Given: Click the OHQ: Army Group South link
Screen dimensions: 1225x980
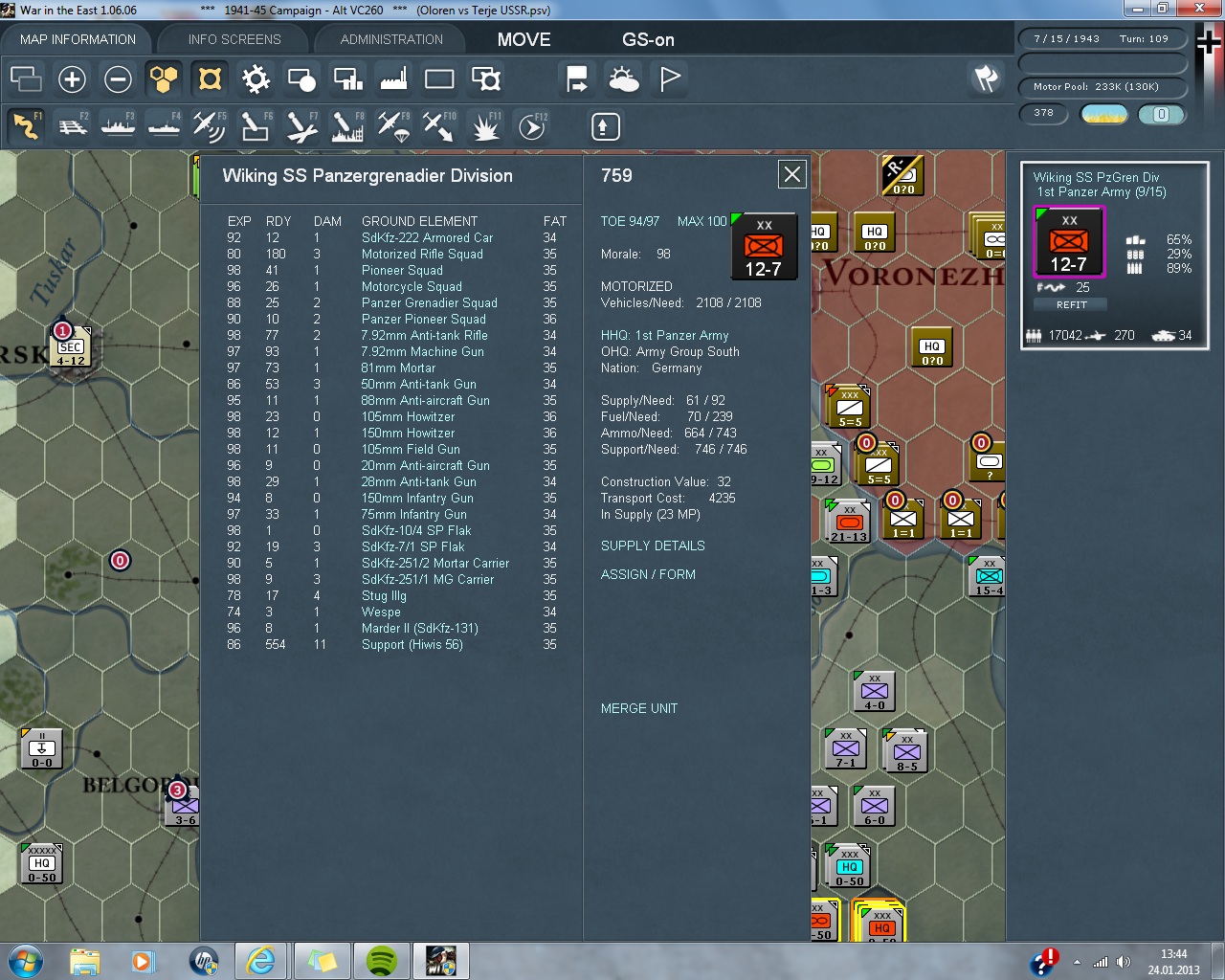Looking at the screenshot, I should (x=670, y=351).
